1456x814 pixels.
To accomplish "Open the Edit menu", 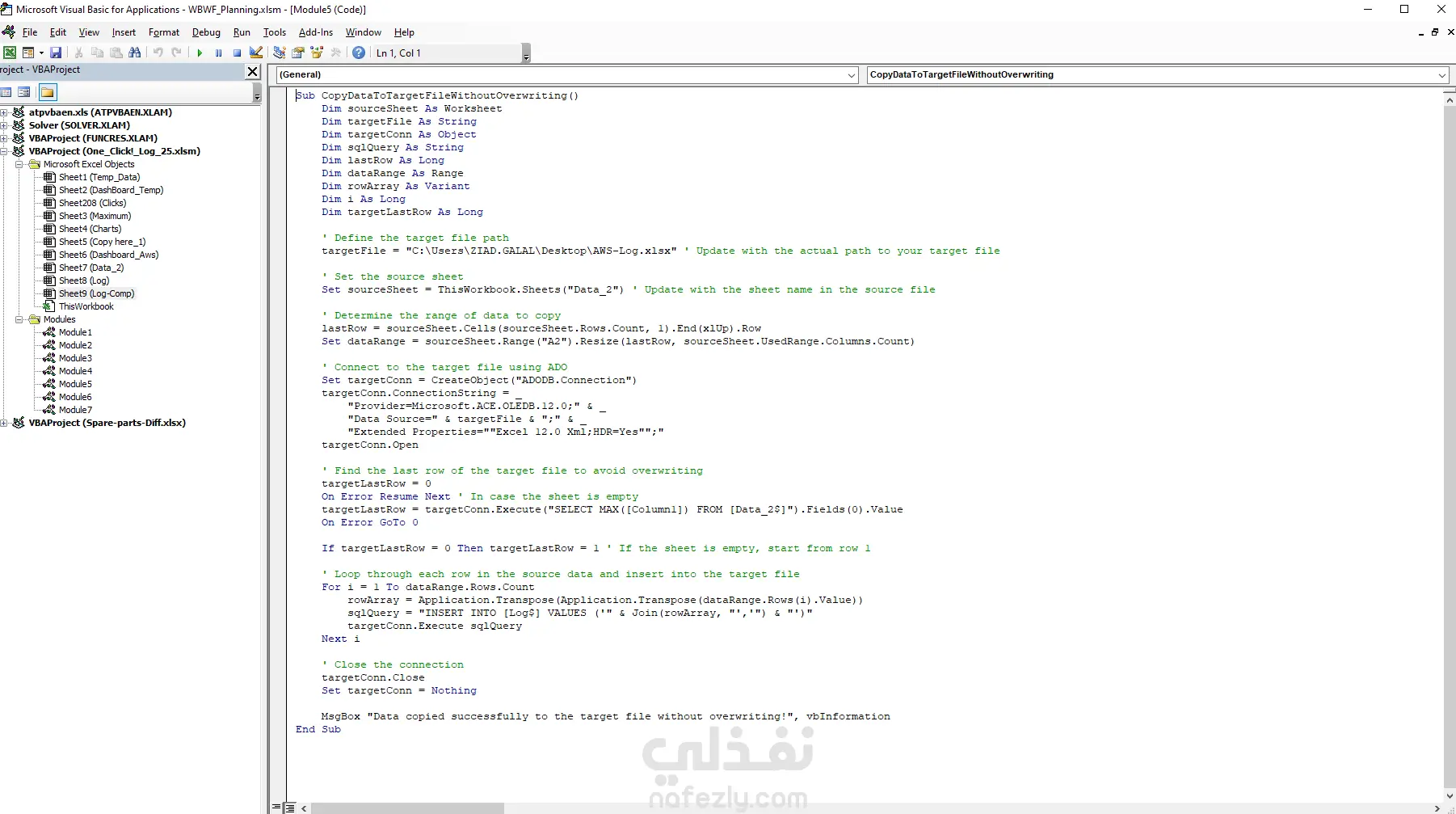I will (x=58, y=32).
